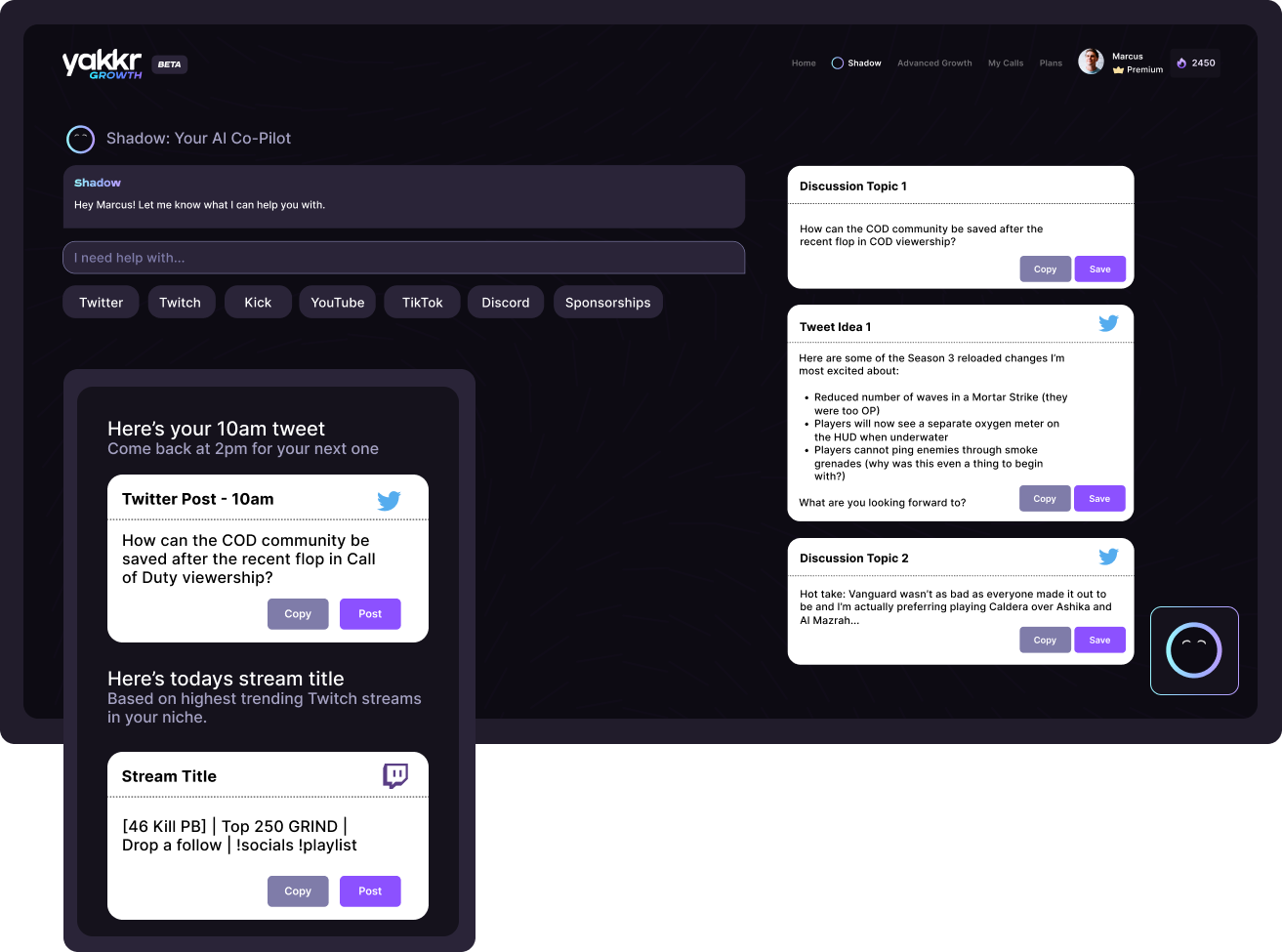Image resolution: width=1282 pixels, height=952 pixels.
Task: Copy Tweet Idea 1 text
Action: point(1045,499)
